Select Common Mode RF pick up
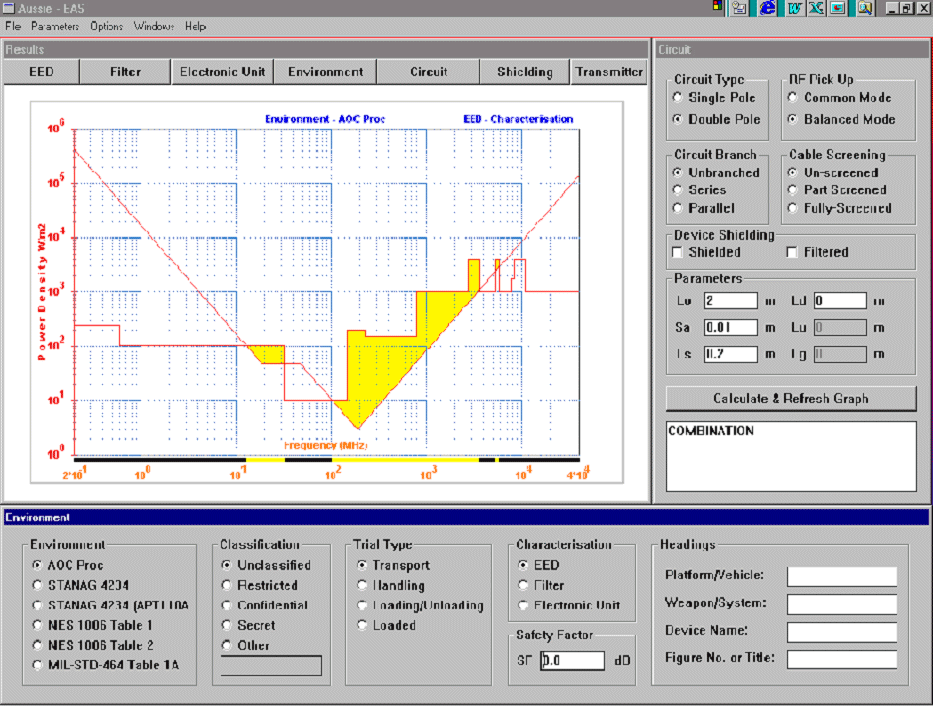Screen dimensions: 933x706 pos(793,97)
